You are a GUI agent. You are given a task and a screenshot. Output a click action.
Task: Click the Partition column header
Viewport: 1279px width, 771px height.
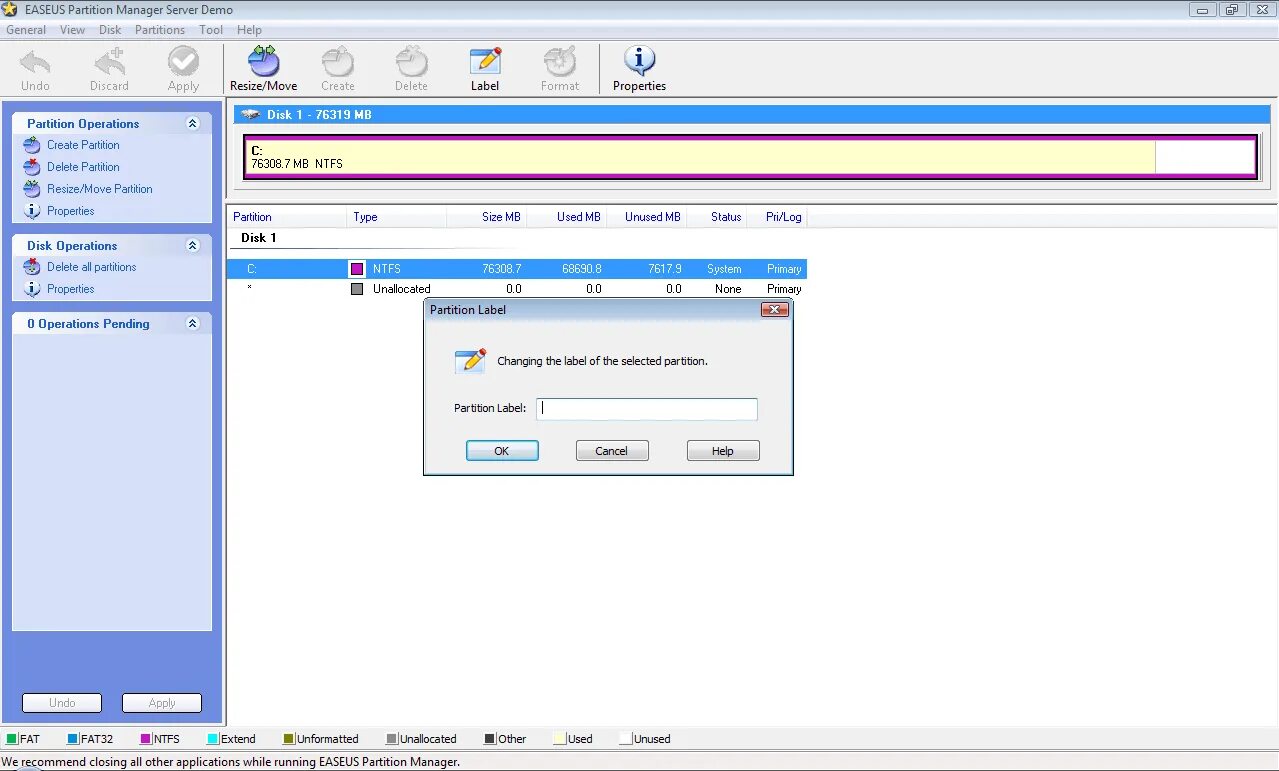287,217
